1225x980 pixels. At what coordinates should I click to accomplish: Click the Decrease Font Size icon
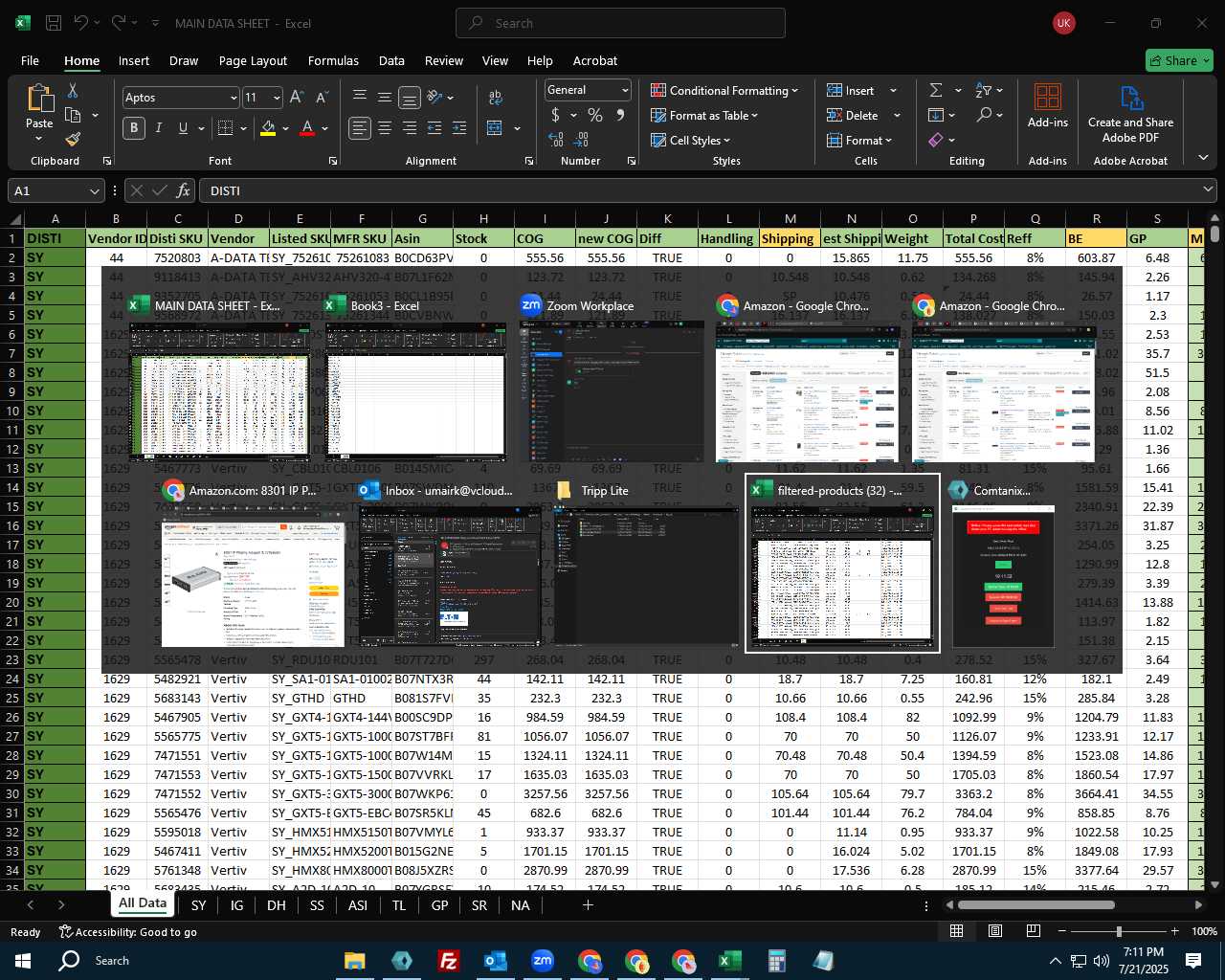(322, 98)
